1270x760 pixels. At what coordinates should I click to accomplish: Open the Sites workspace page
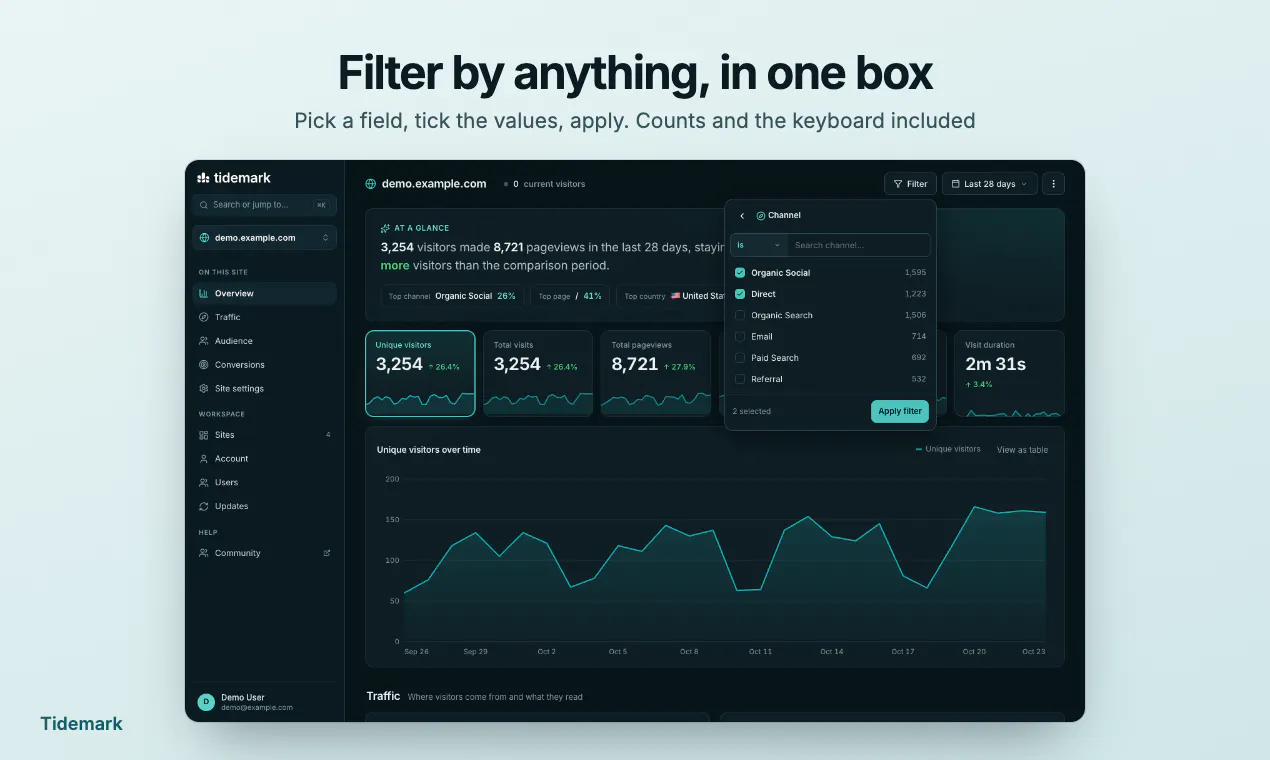tap(265, 435)
